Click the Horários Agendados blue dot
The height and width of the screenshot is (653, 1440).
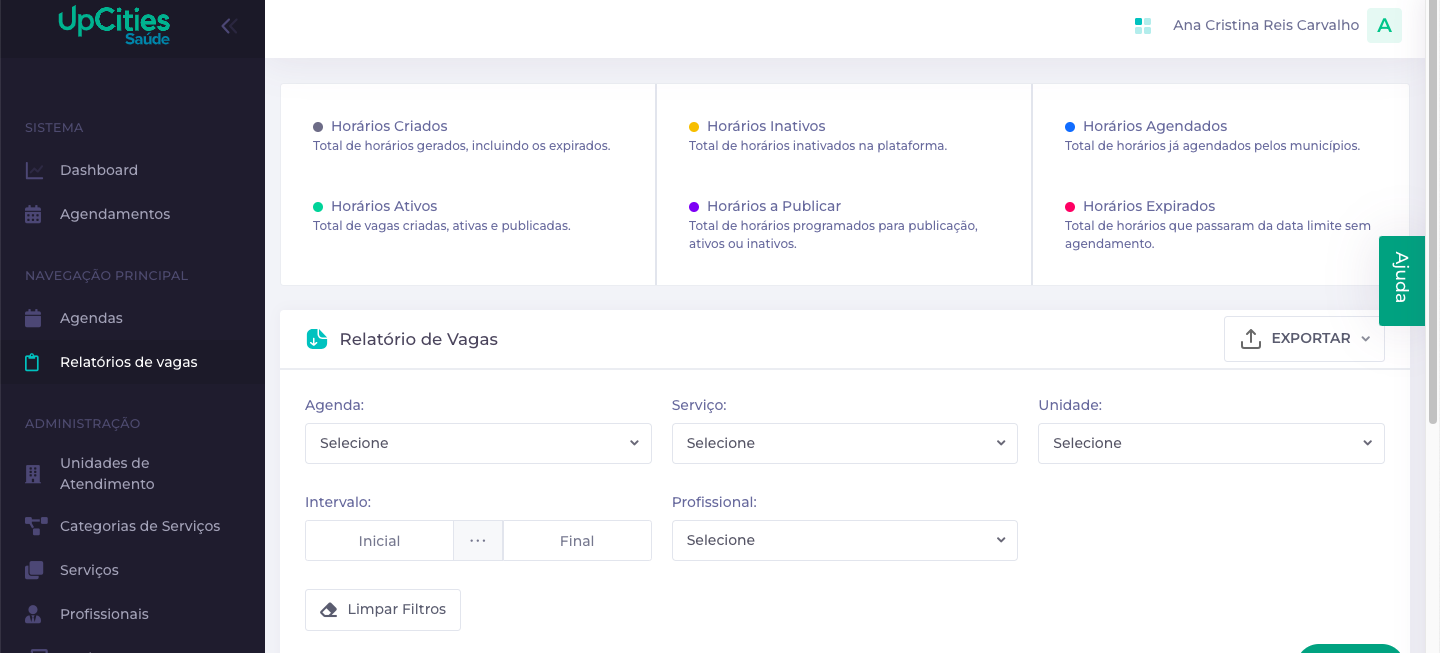1070,127
